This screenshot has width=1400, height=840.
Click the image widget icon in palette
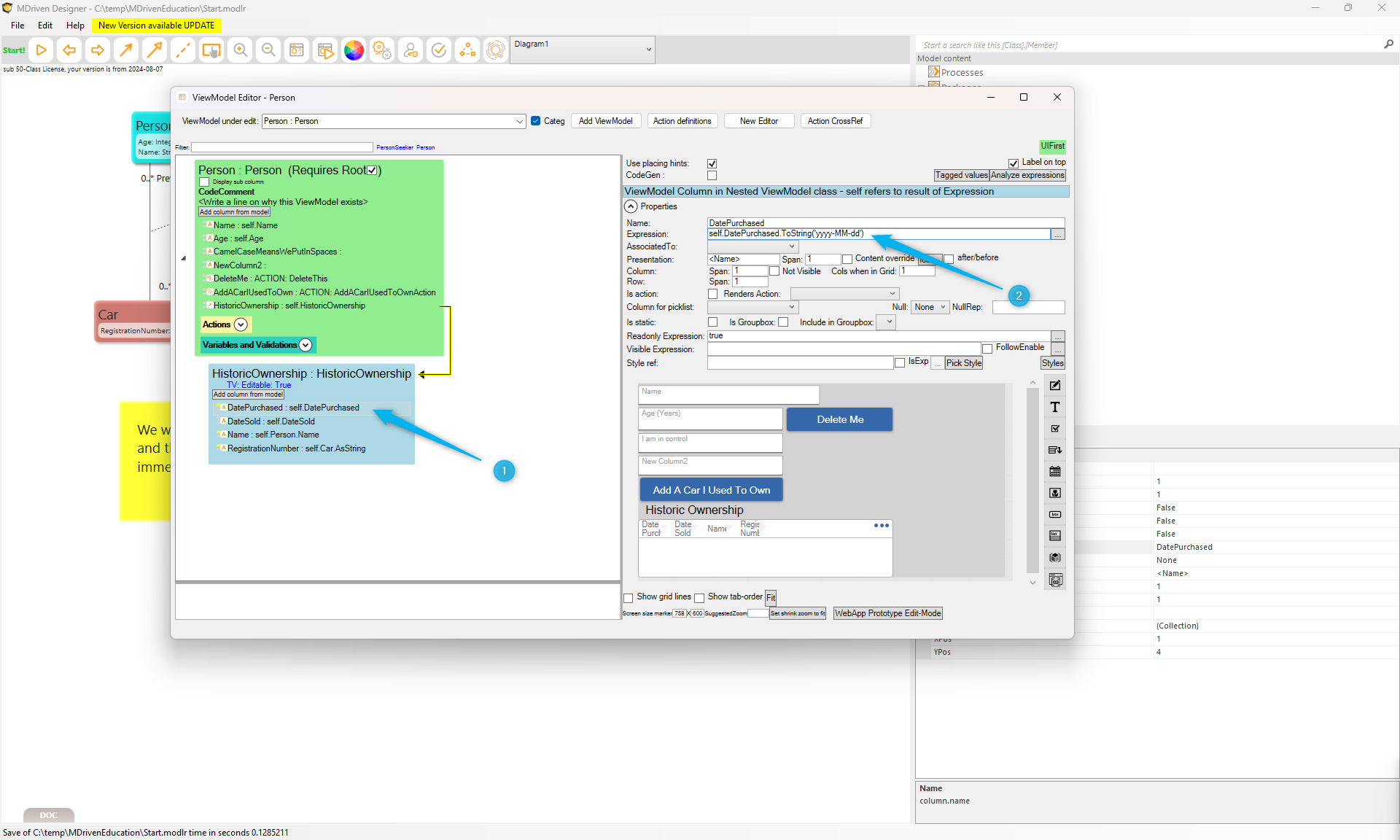pyautogui.click(x=1054, y=493)
